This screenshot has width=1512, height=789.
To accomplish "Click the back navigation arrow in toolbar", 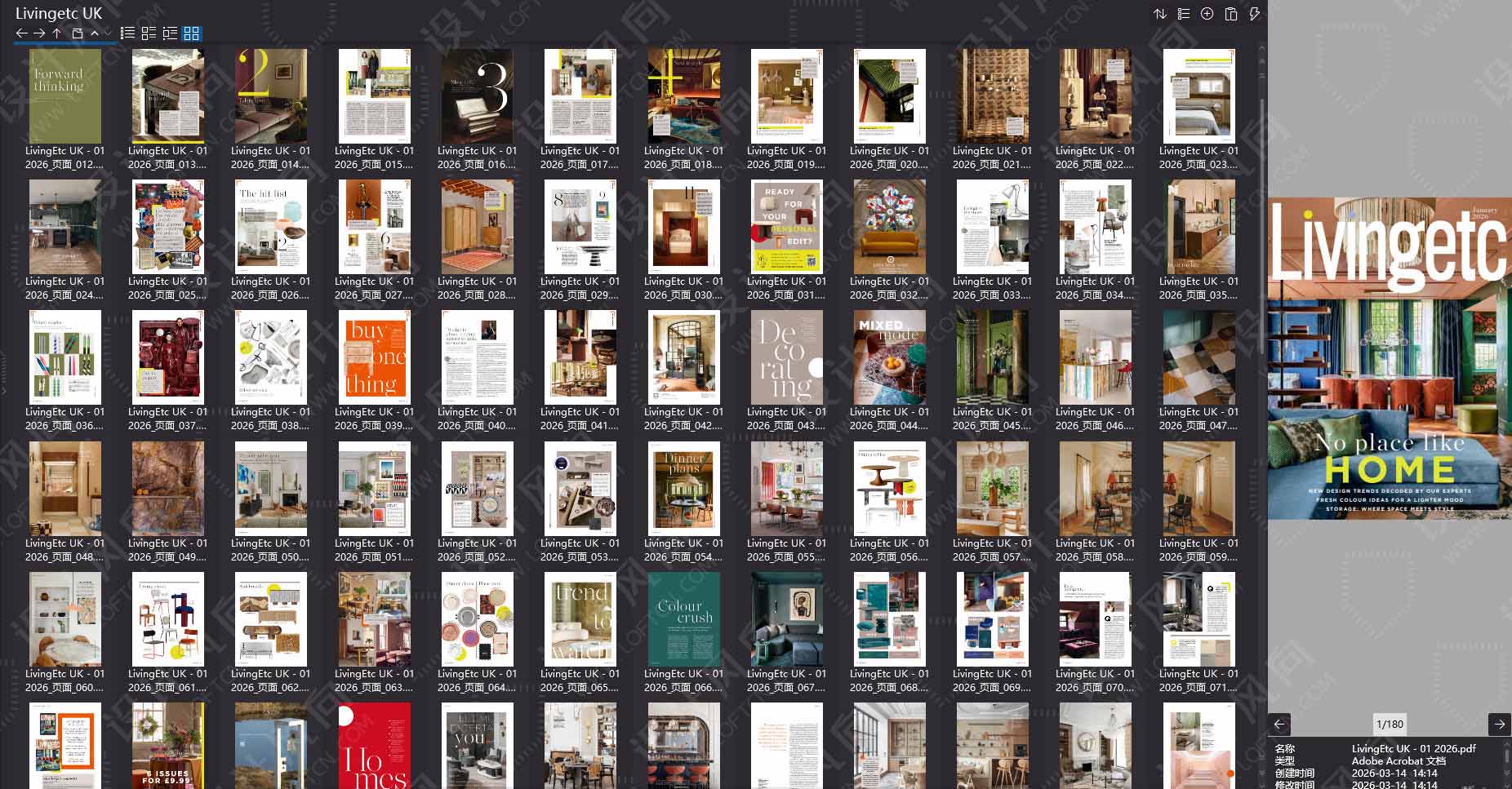I will click(22, 33).
